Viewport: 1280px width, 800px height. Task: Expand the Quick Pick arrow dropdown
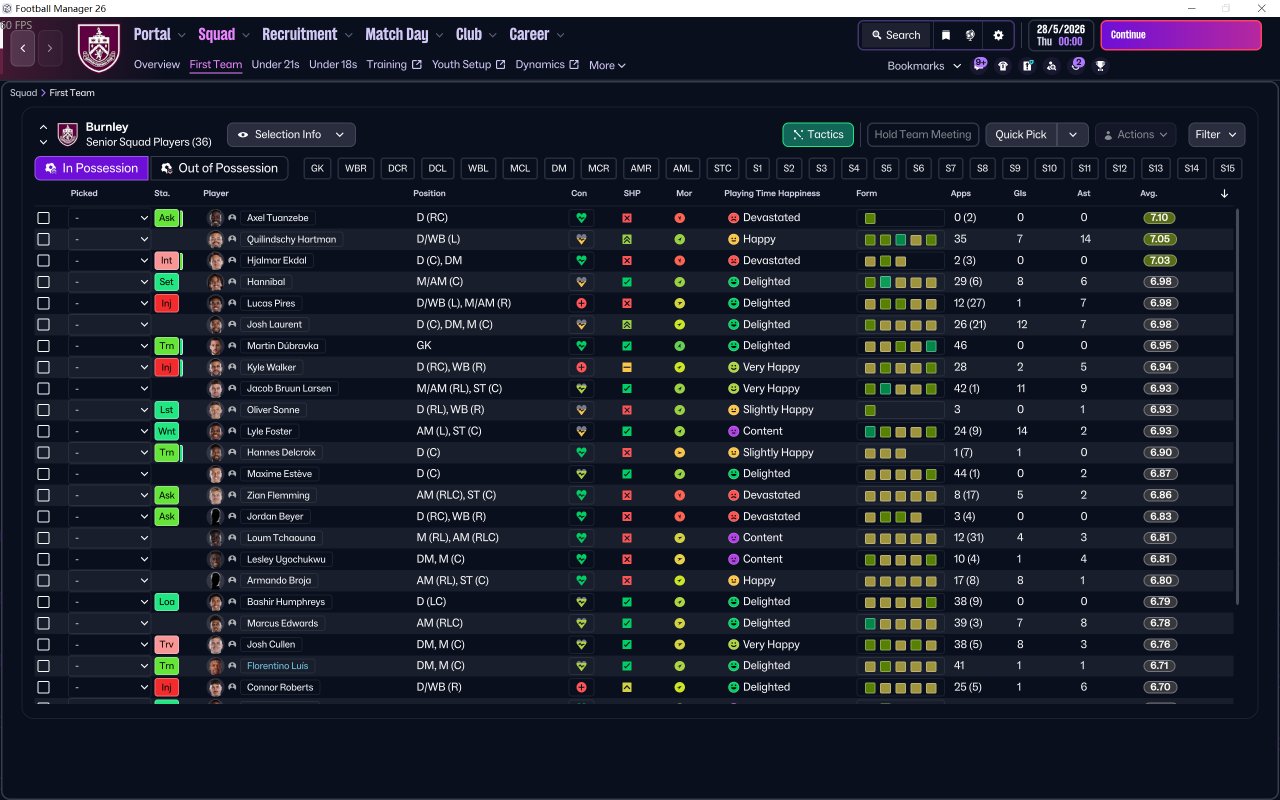click(x=1073, y=134)
